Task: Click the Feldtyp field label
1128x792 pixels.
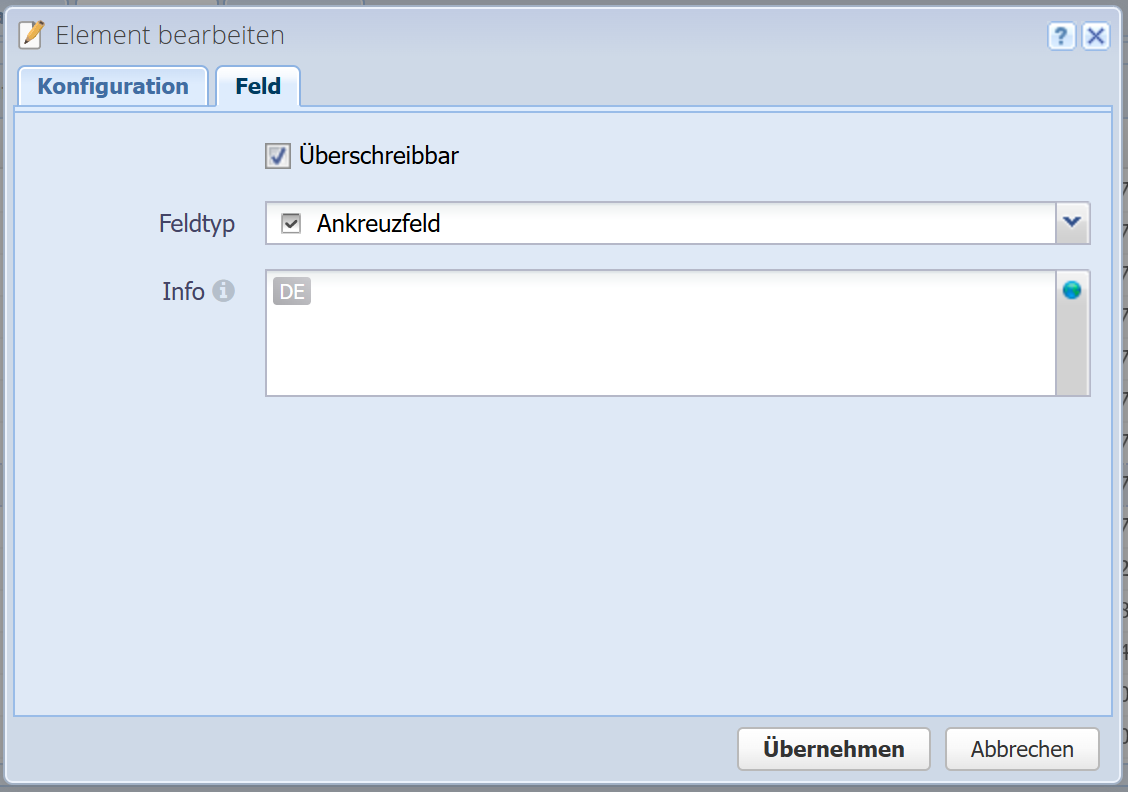Action: (197, 223)
